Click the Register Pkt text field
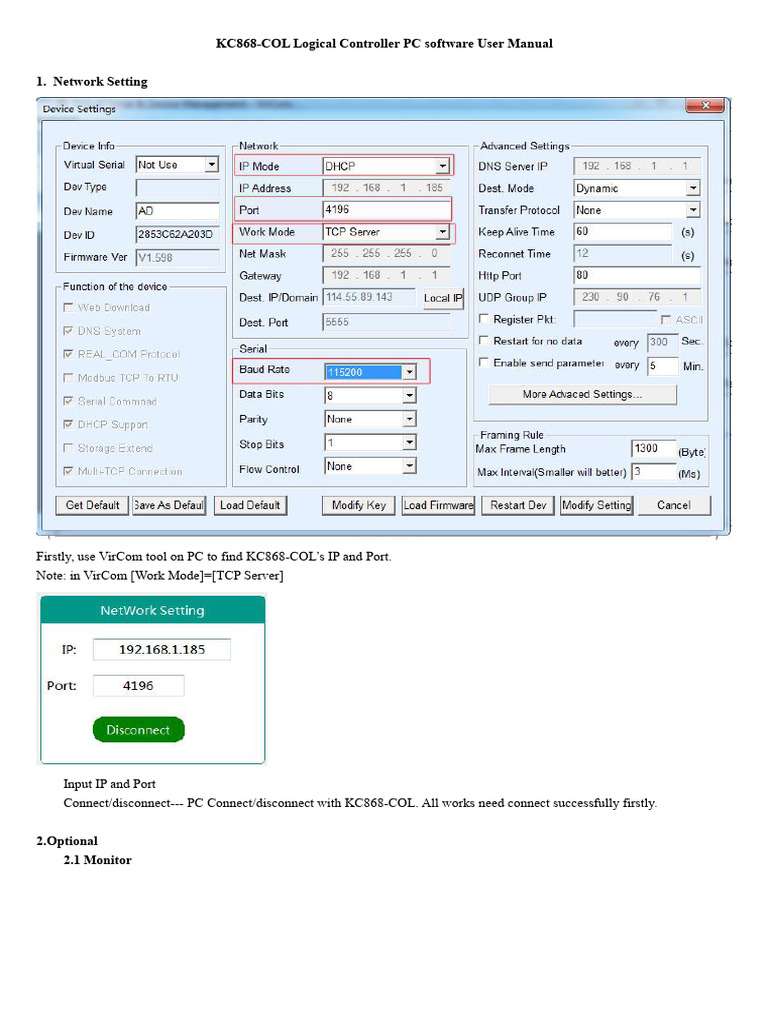Image resolution: width=768 pixels, height=1024 pixels. pyautogui.click(x=615, y=319)
